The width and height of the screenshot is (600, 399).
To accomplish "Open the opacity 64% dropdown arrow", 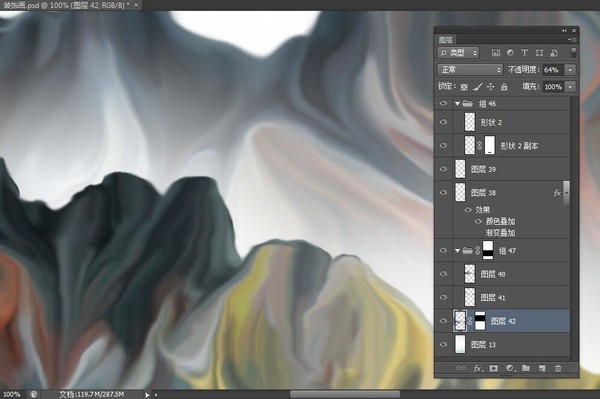I will click(570, 70).
